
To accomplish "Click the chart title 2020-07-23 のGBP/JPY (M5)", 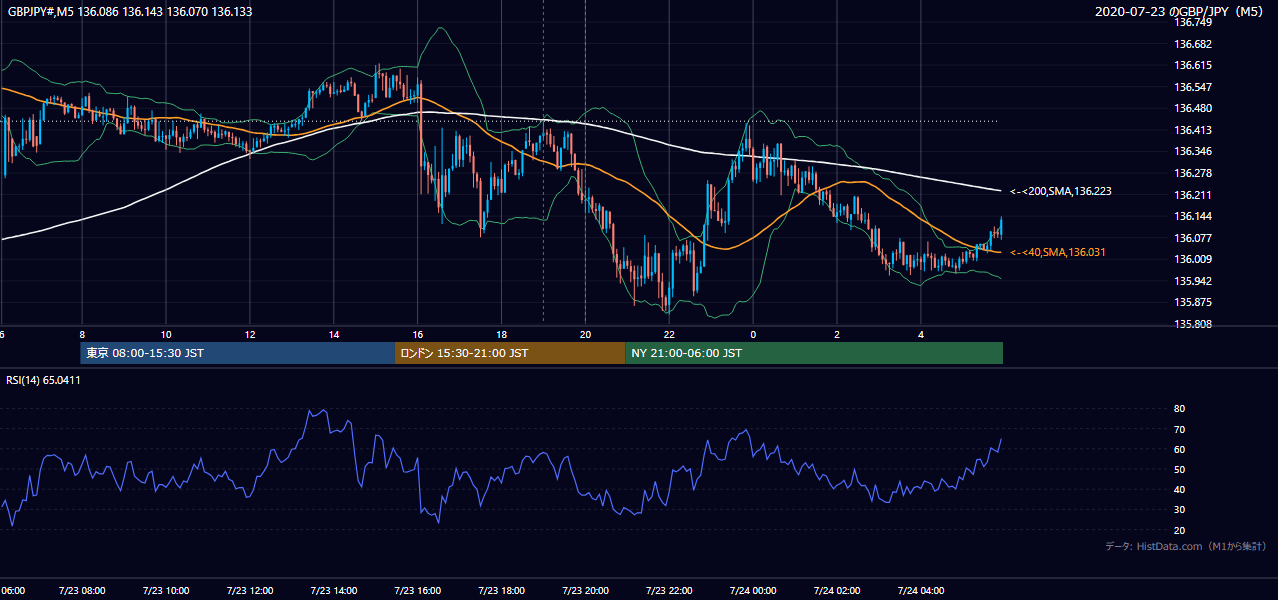I will [x=1181, y=12].
